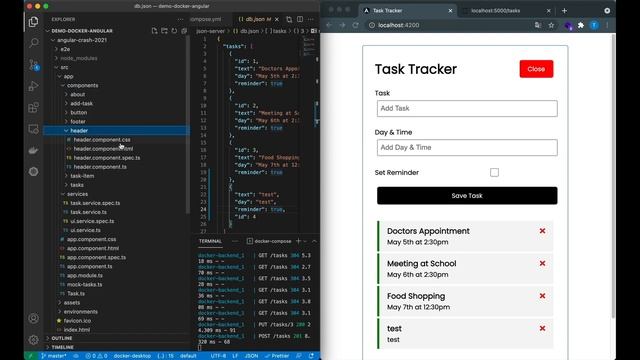Open header.component.ts file
Screen dimensions: 640x360
tap(116, 167)
